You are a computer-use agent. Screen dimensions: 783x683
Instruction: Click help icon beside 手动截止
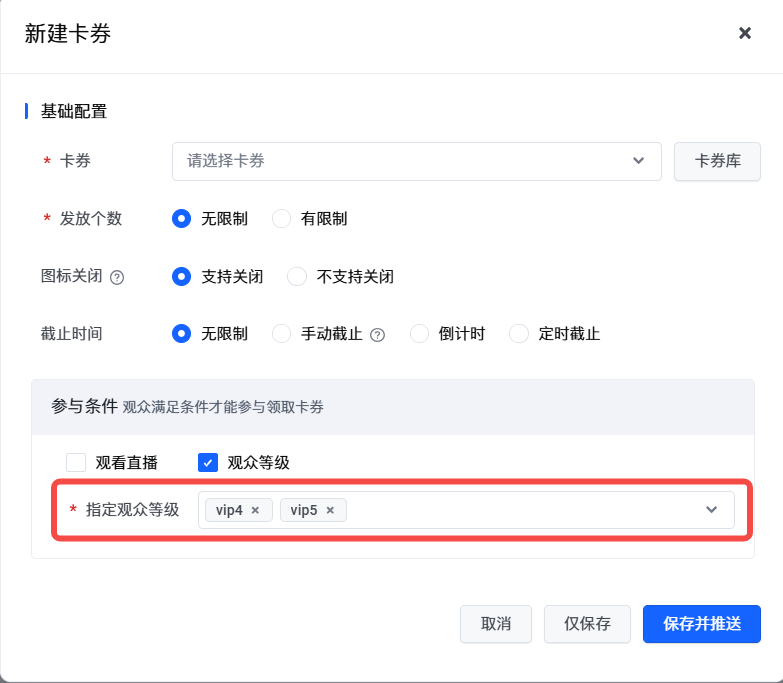[x=378, y=335]
